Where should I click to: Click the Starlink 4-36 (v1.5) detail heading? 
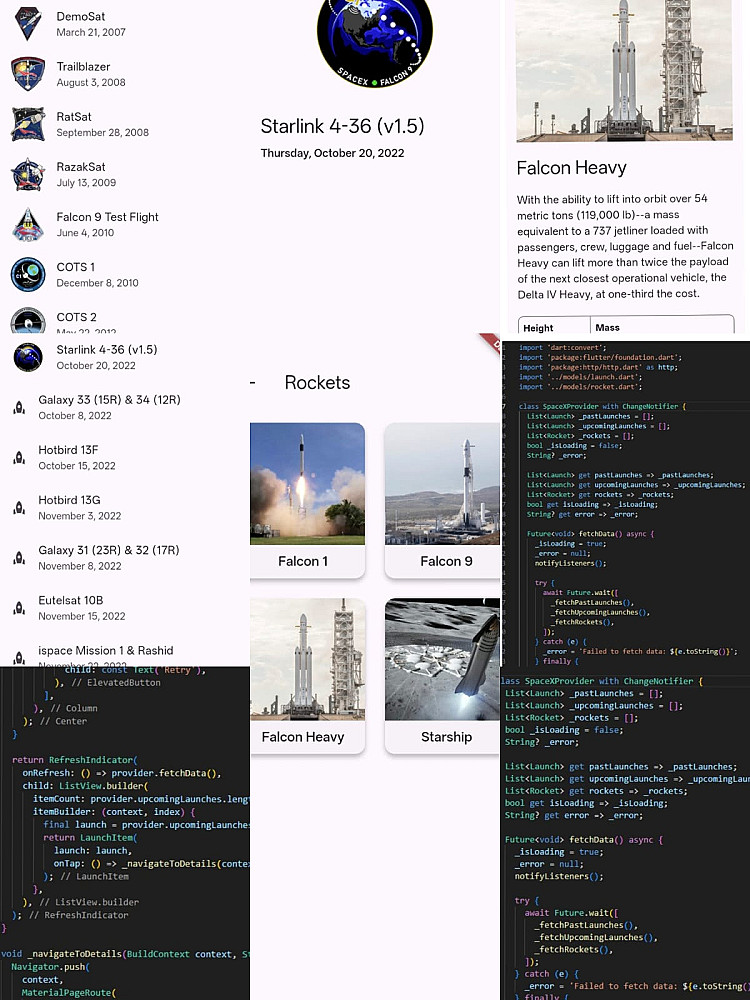tap(342, 126)
